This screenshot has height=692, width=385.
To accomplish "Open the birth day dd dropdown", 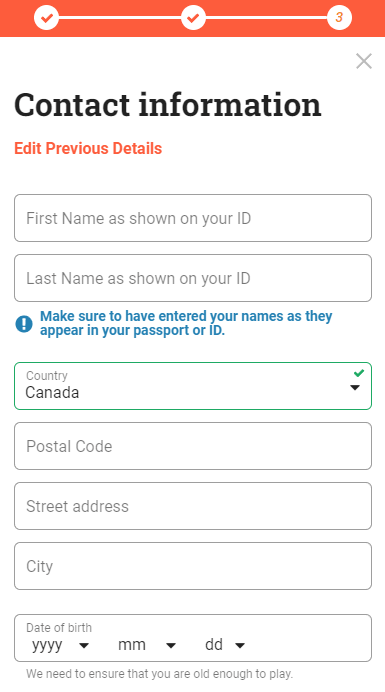I will pos(225,645).
